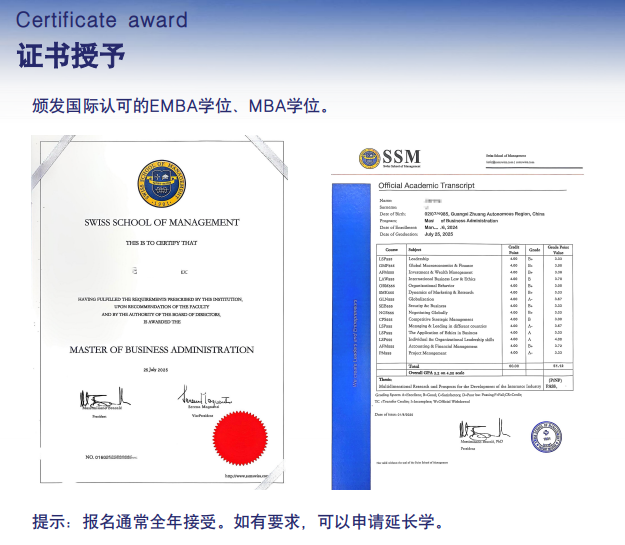
Task: Open the MBA diploma certificate image
Action: coord(159,312)
